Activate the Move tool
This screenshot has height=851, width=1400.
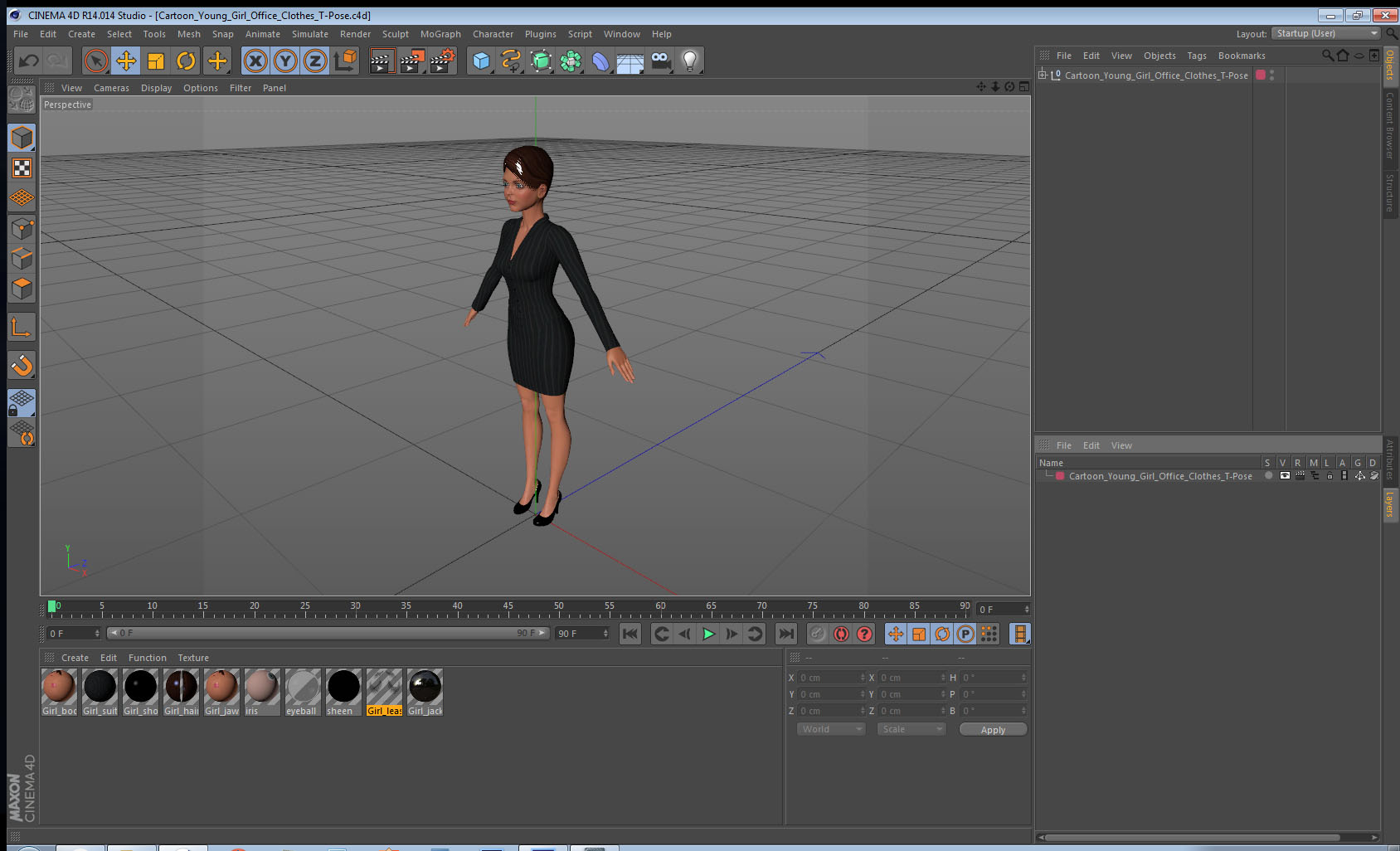pos(126,61)
